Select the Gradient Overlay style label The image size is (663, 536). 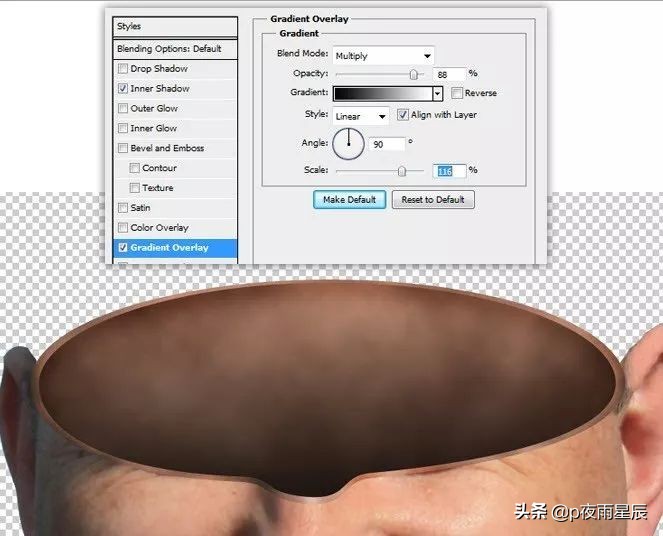click(170, 248)
